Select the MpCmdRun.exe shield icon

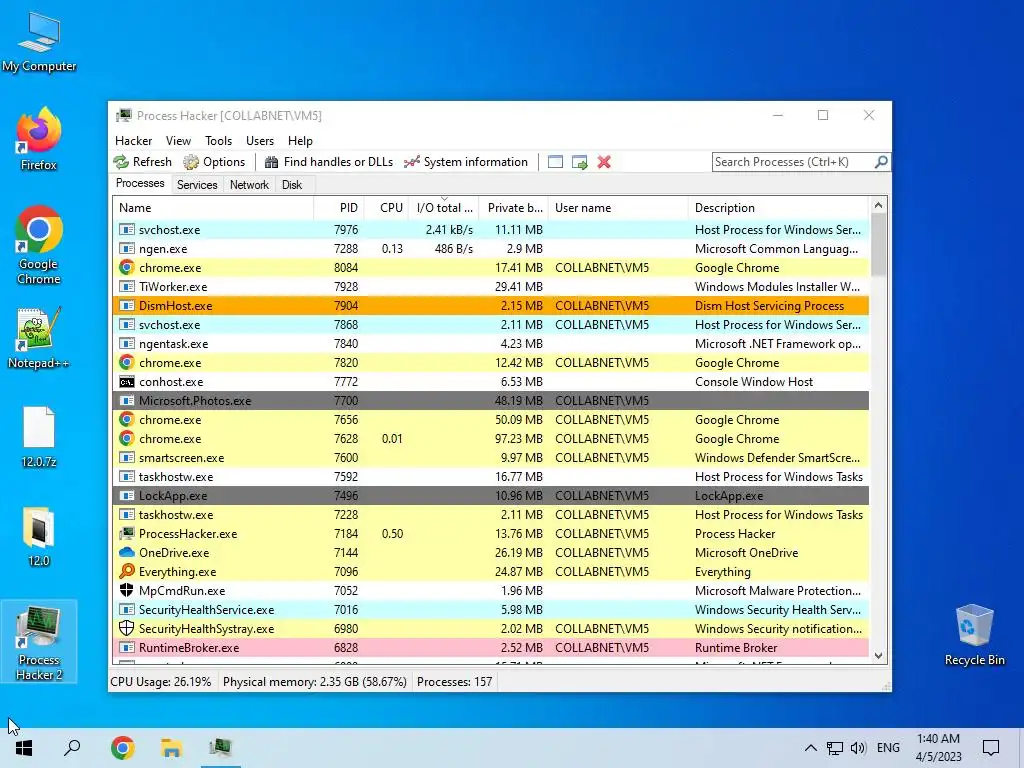click(127, 590)
